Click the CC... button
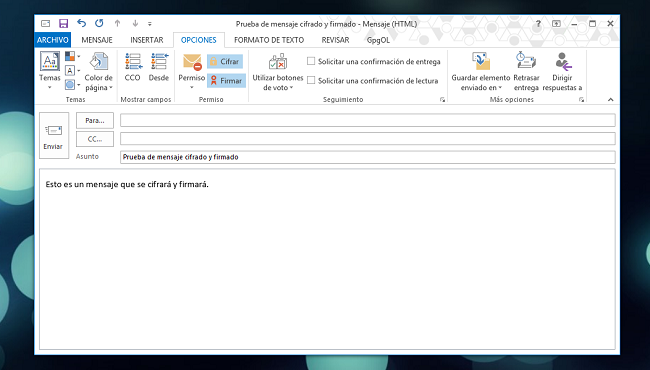Viewport: 650px width, 370px height. (95, 139)
